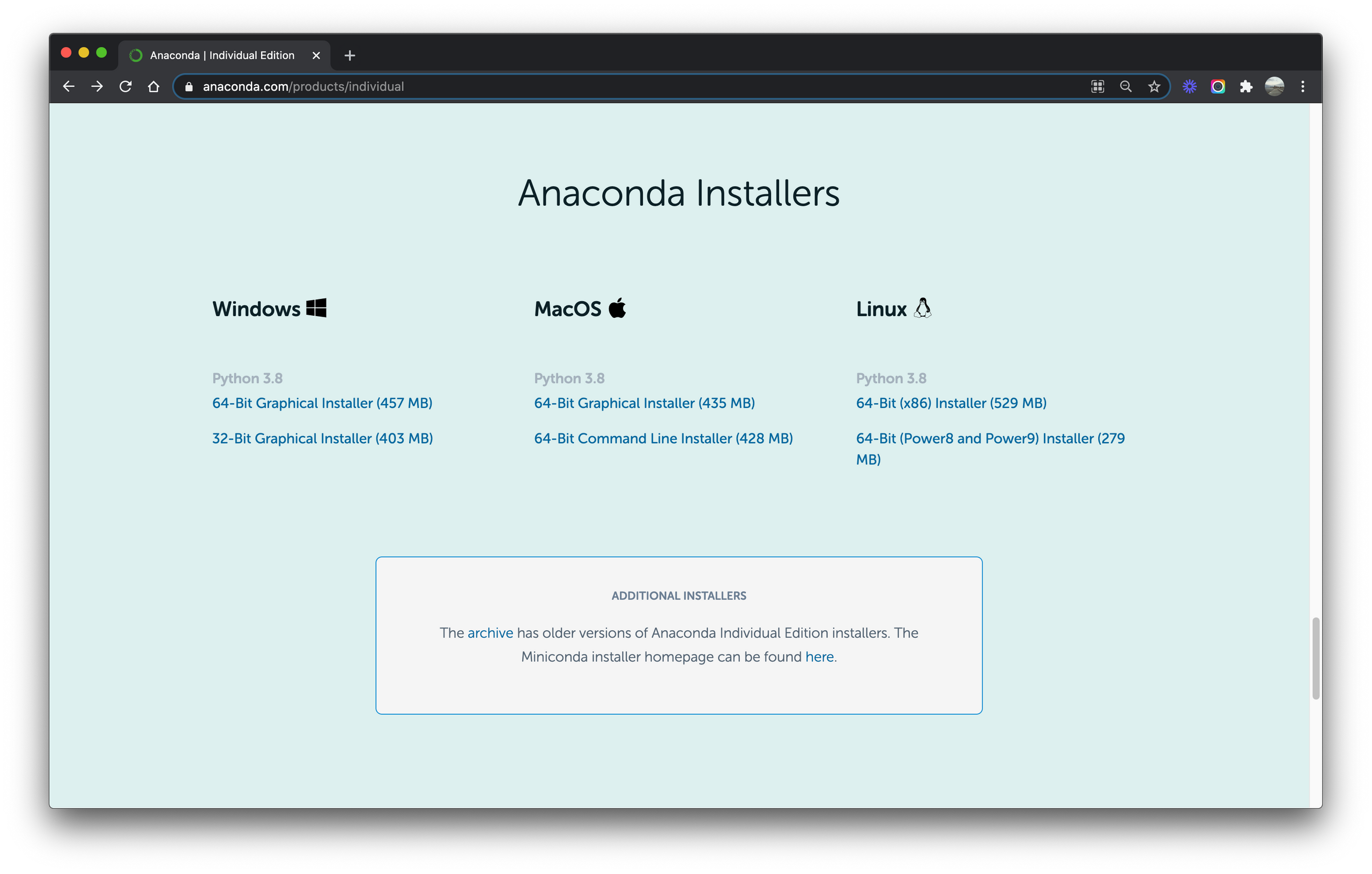1372x874 pixels.
Task: Click the Windows logo icon
Action: [x=316, y=308]
